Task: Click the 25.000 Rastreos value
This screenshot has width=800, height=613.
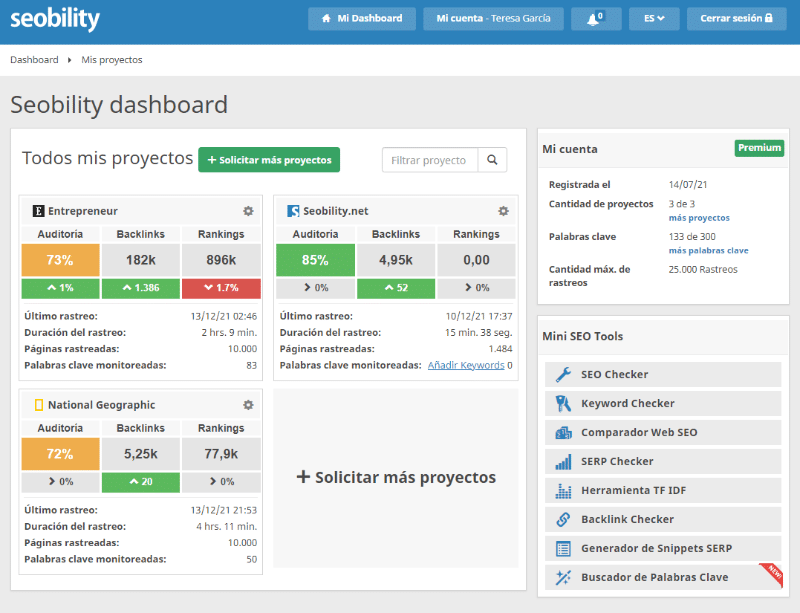Action: 703,269
